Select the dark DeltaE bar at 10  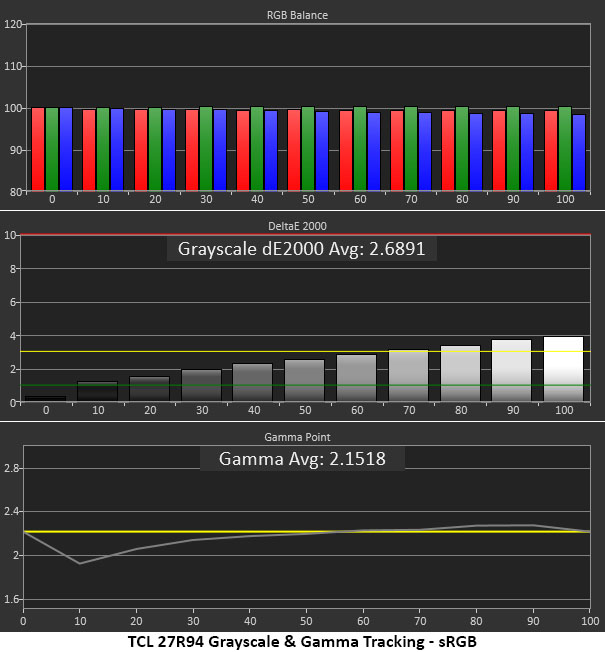pos(98,391)
